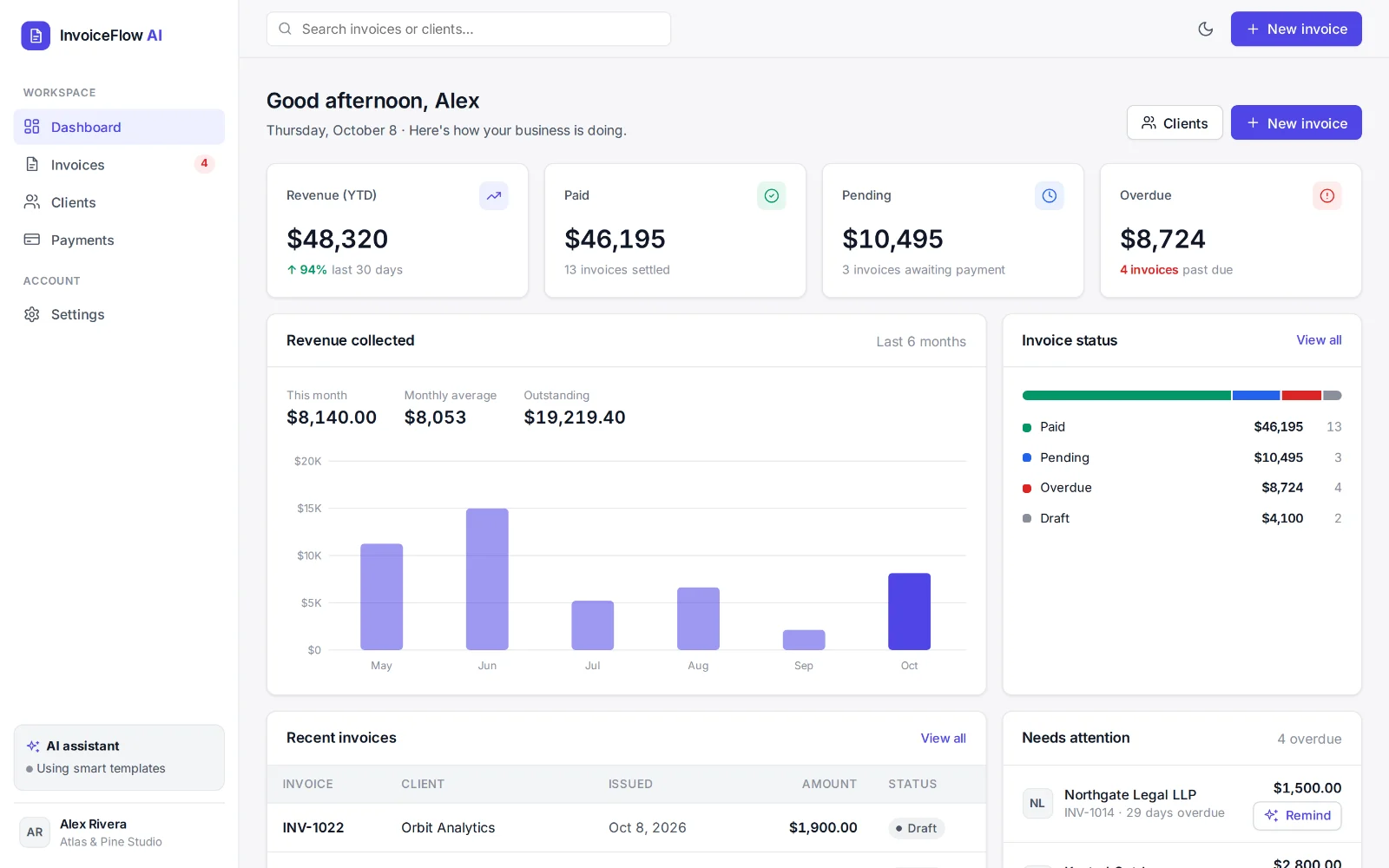Focus the search invoices or clients field
The width and height of the screenshot is (1389, 868).
[x=469, y=29]
